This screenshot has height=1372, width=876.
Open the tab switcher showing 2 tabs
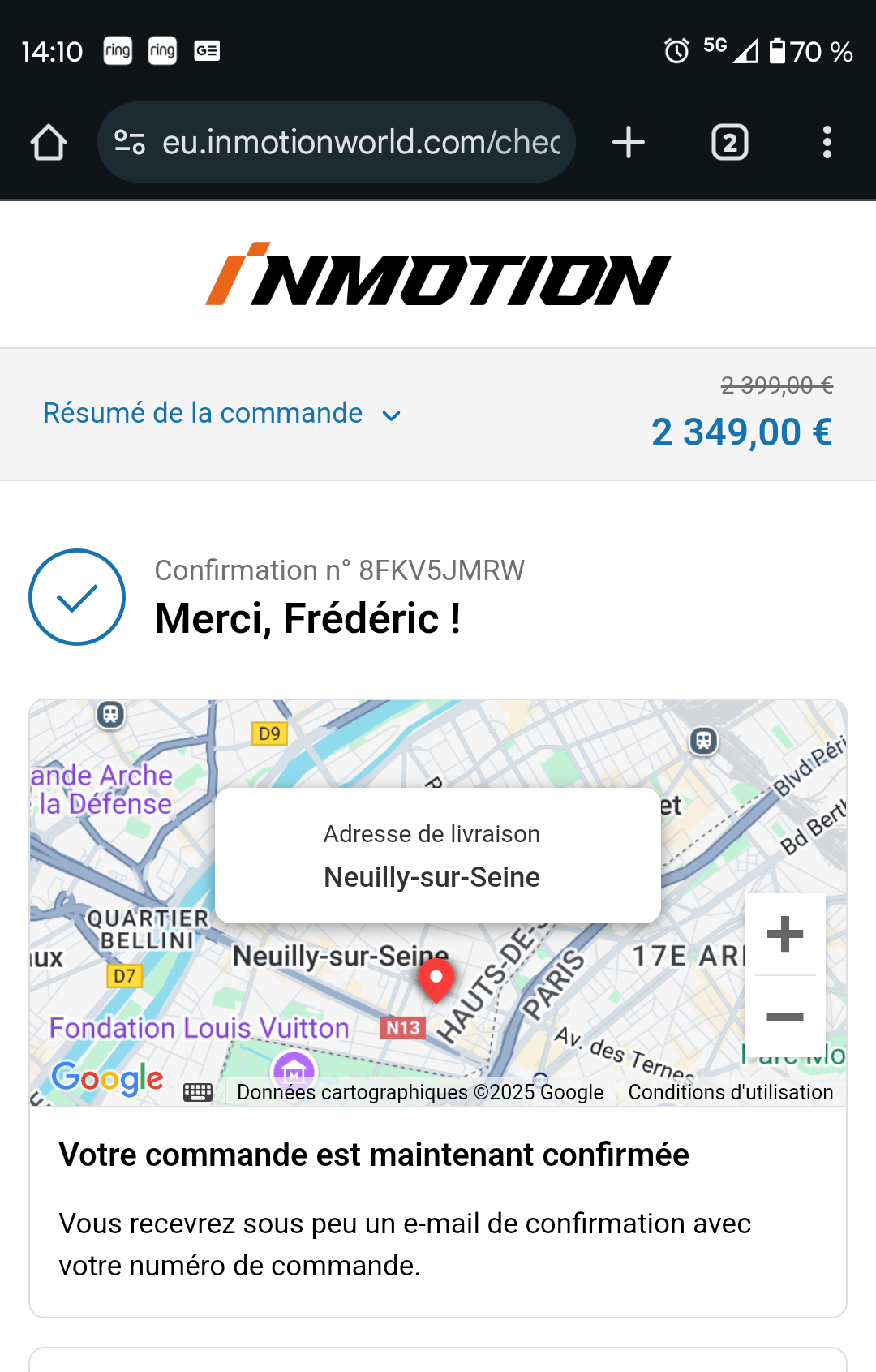point(729,142)
